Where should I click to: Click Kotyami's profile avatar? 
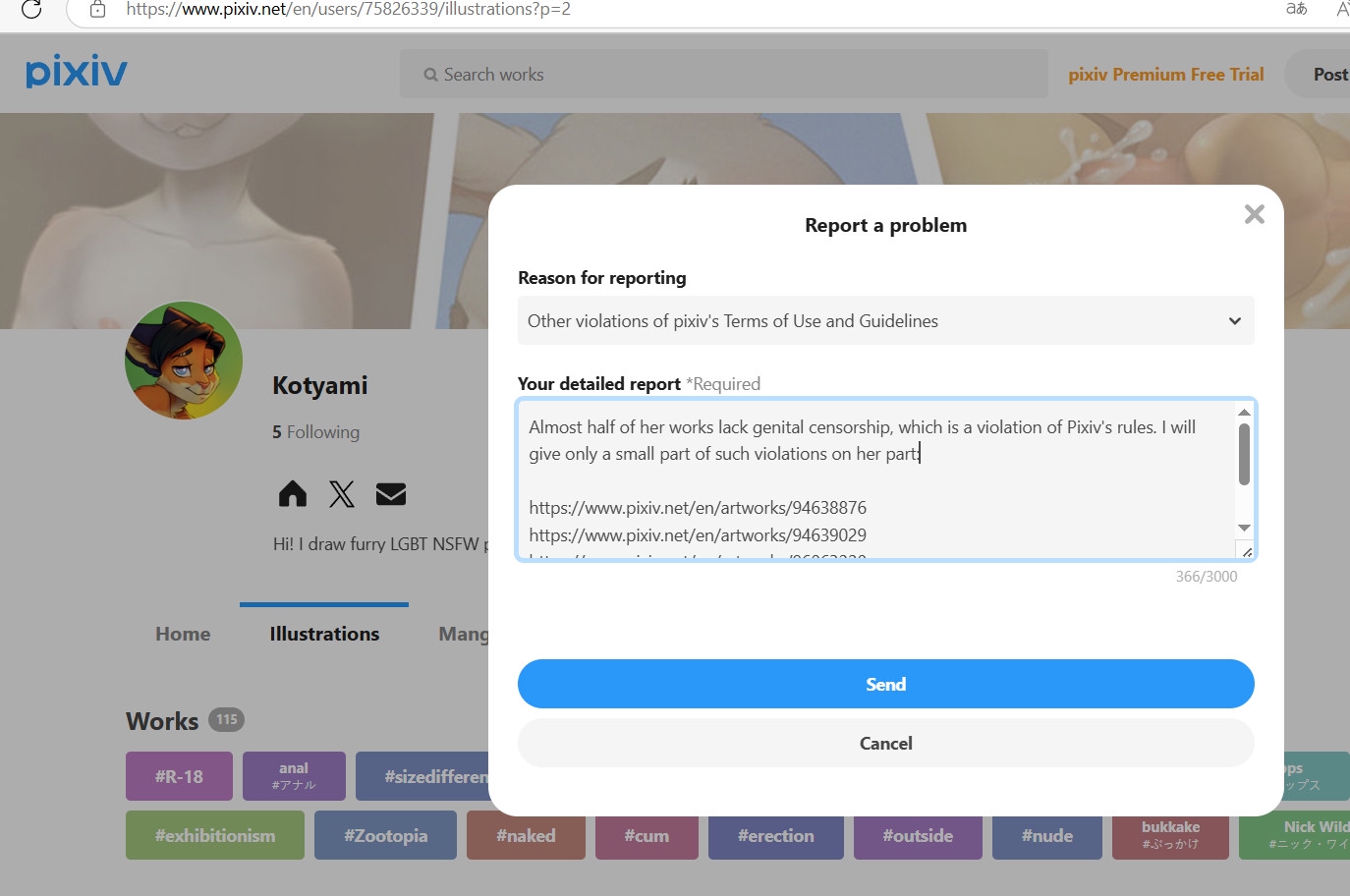184,361
